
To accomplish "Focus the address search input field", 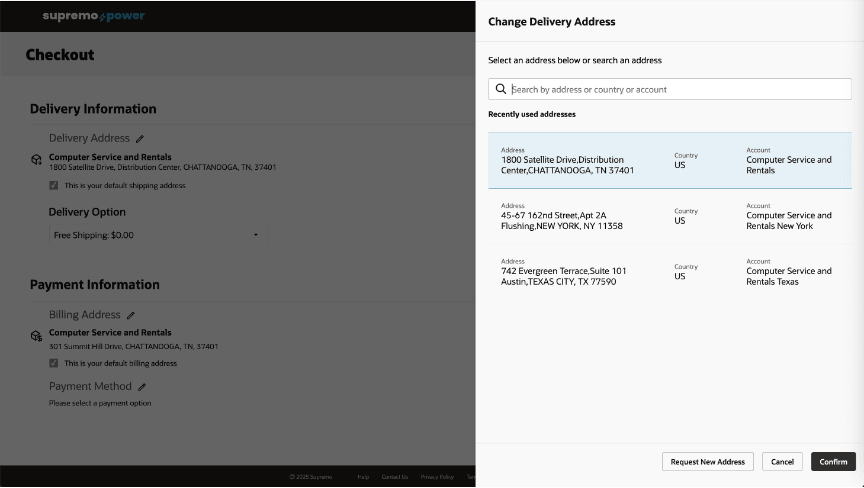I will (669, 89).
